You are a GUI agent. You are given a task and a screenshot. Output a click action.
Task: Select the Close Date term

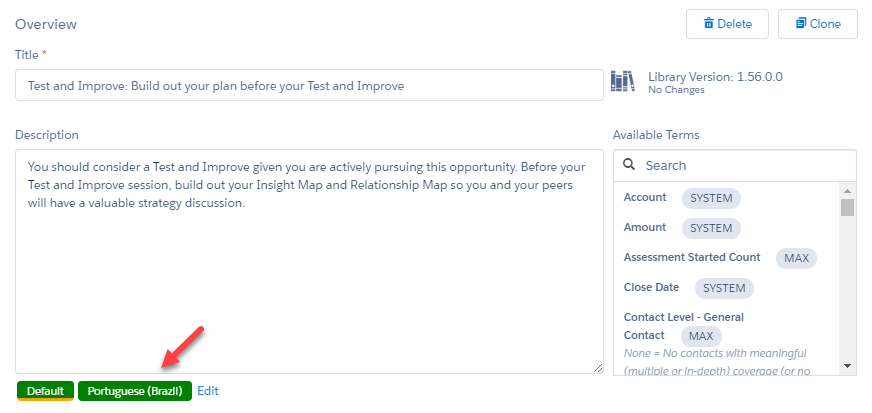(x=651, y=287)
